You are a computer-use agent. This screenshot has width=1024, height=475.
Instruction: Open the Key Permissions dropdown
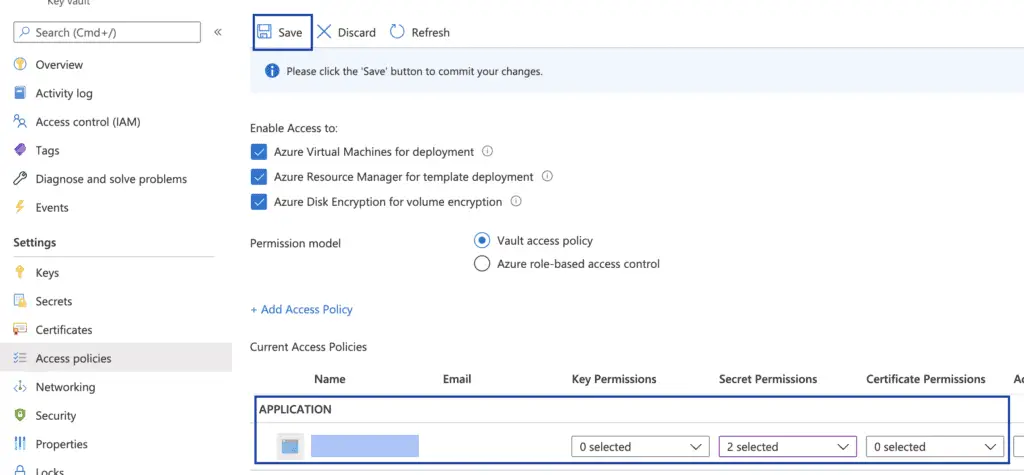(x=640, y=447)
